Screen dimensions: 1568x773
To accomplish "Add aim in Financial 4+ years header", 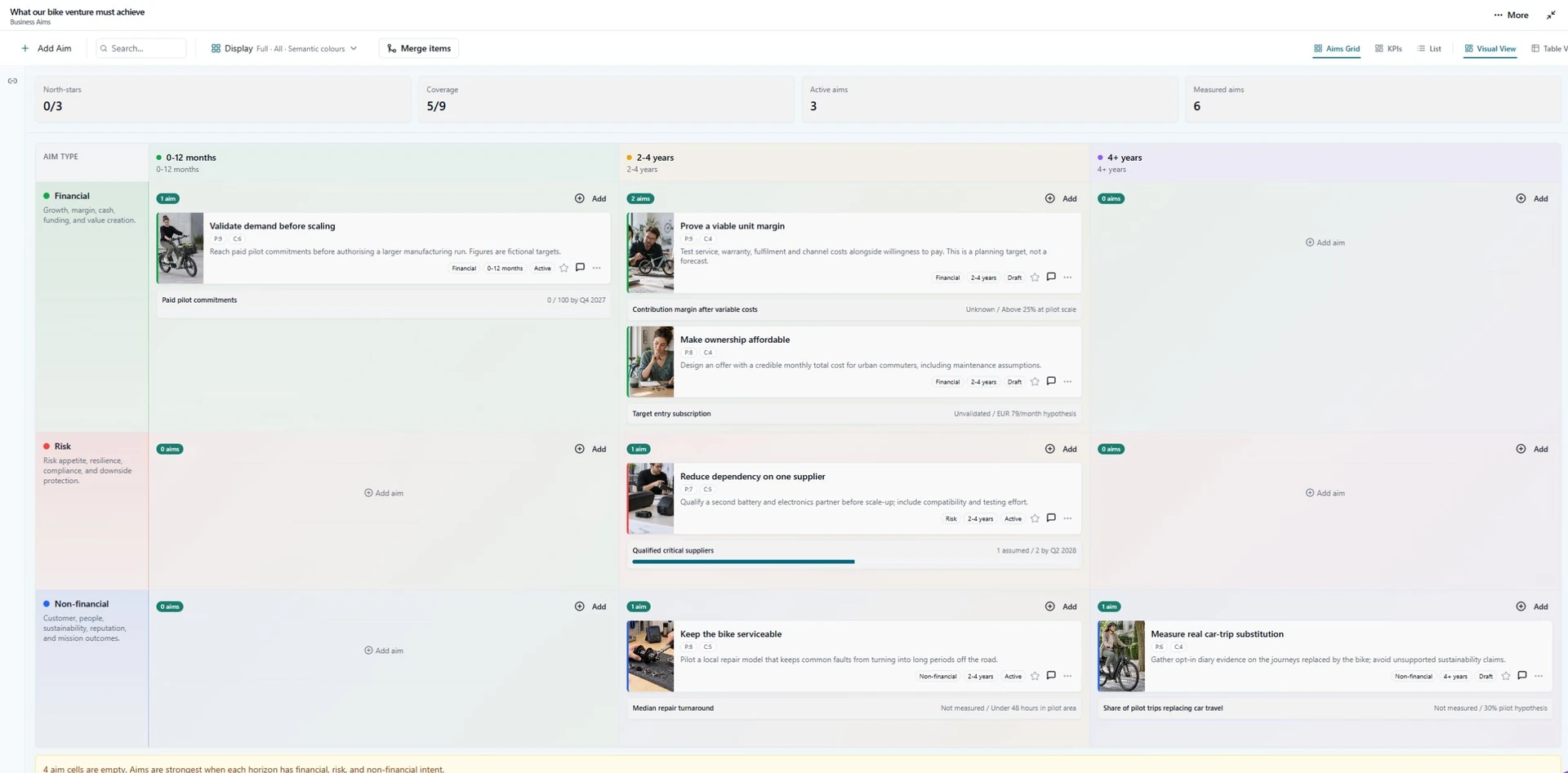I will pyautogui.click(x=1532, y=198).
